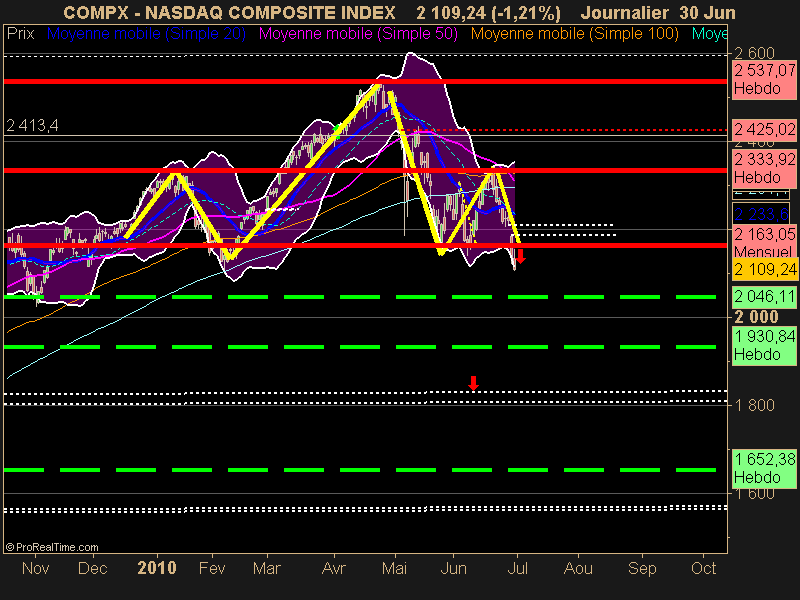The image size is (800, 600).
Task: Click the 2 046,11 green price tag
Action: coord(764,296)
